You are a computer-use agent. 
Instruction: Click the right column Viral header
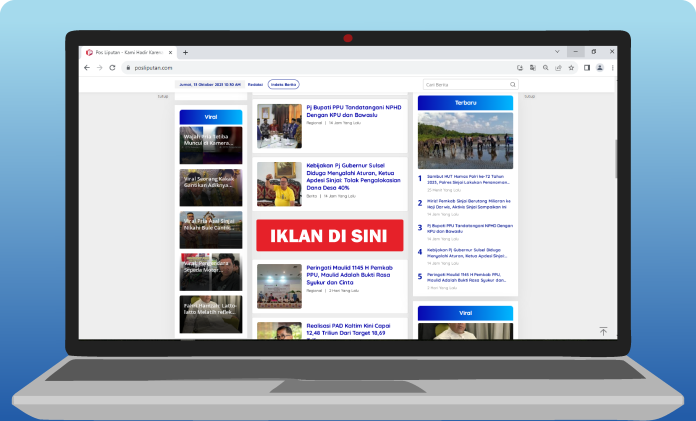click(465, 313)
